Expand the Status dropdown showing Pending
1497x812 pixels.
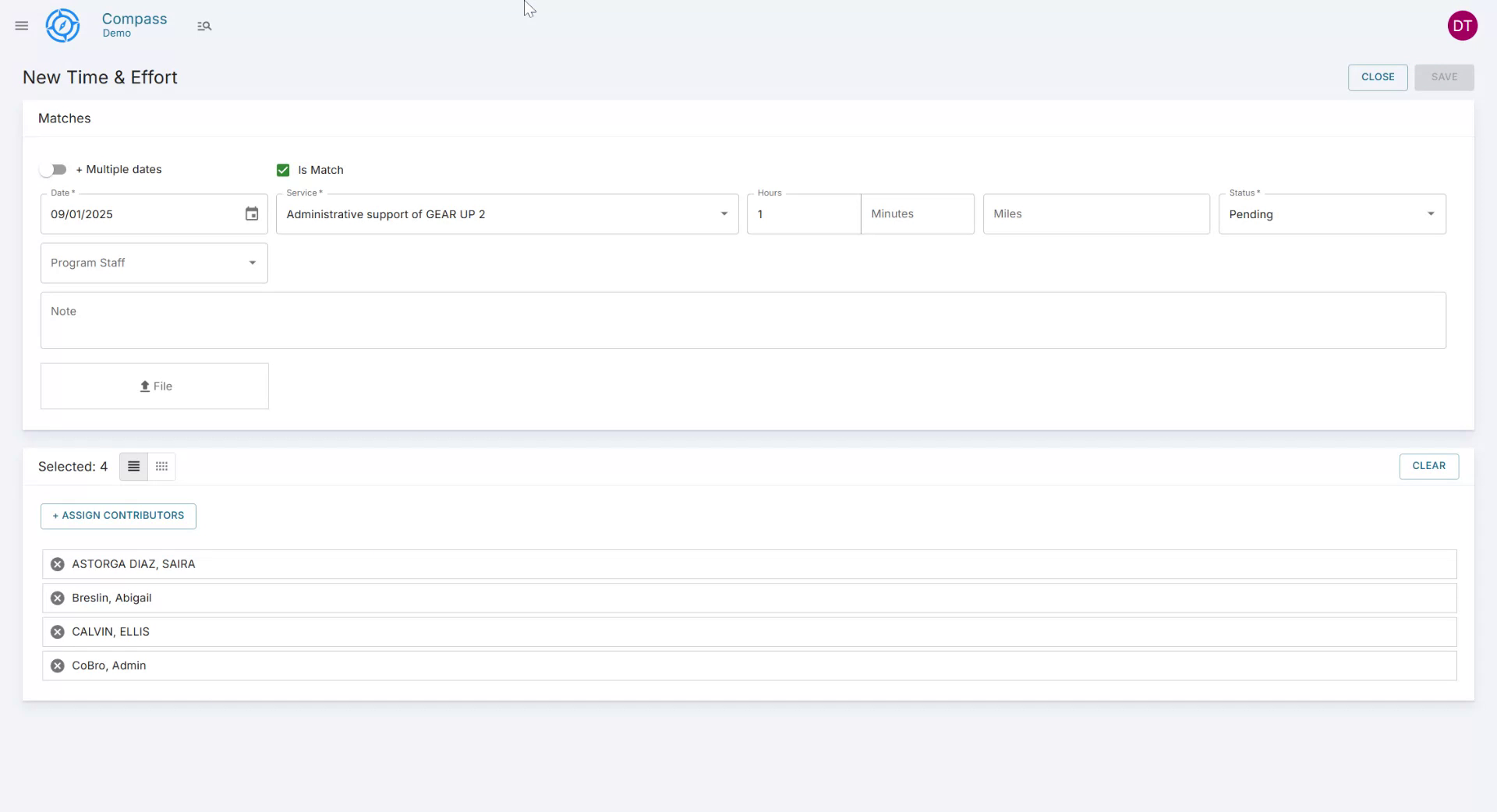tap(1432, 213)
